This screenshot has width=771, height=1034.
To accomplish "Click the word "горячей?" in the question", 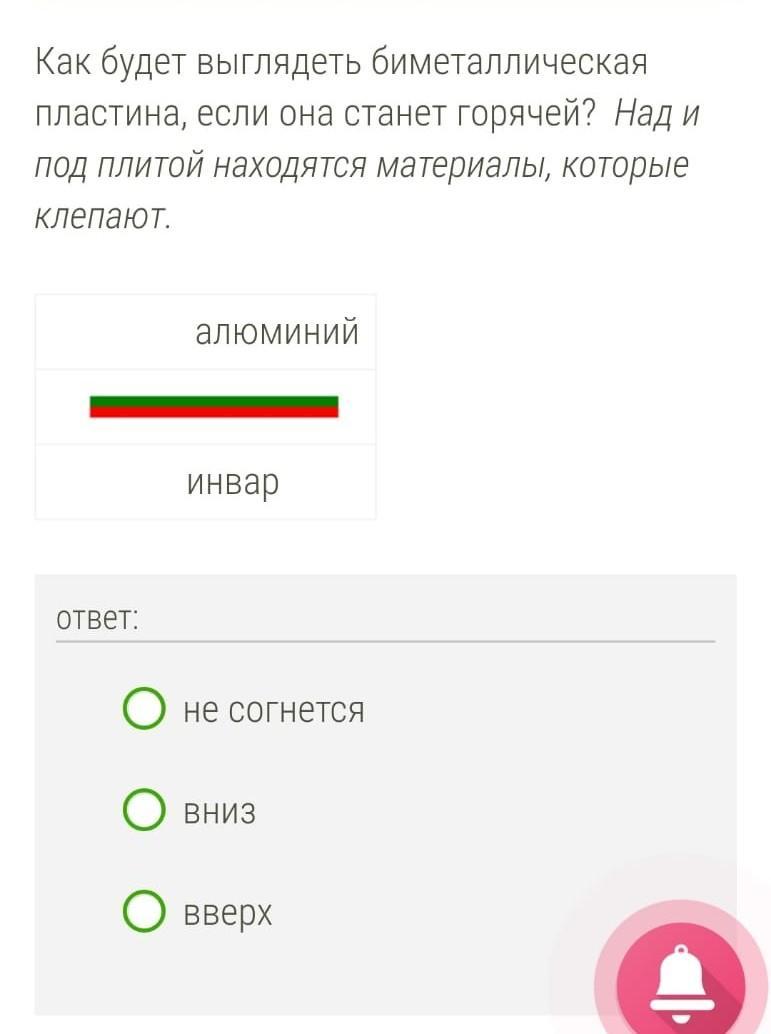I will point(526,115).
